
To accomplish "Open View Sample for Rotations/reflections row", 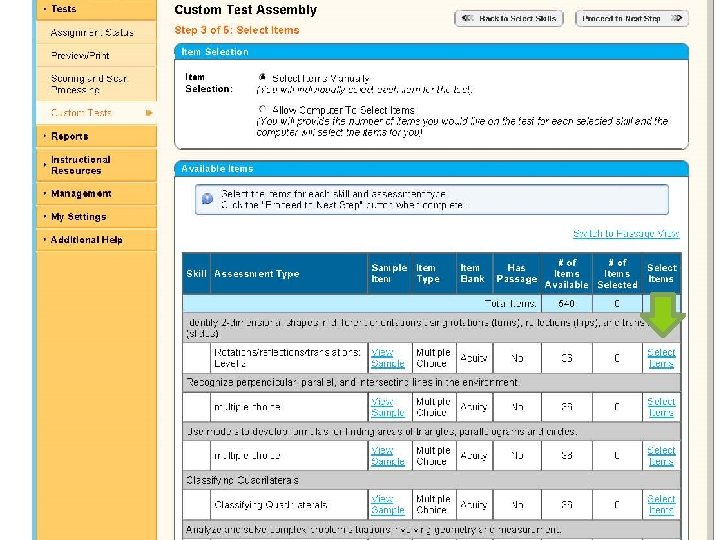I will [388, 358].
